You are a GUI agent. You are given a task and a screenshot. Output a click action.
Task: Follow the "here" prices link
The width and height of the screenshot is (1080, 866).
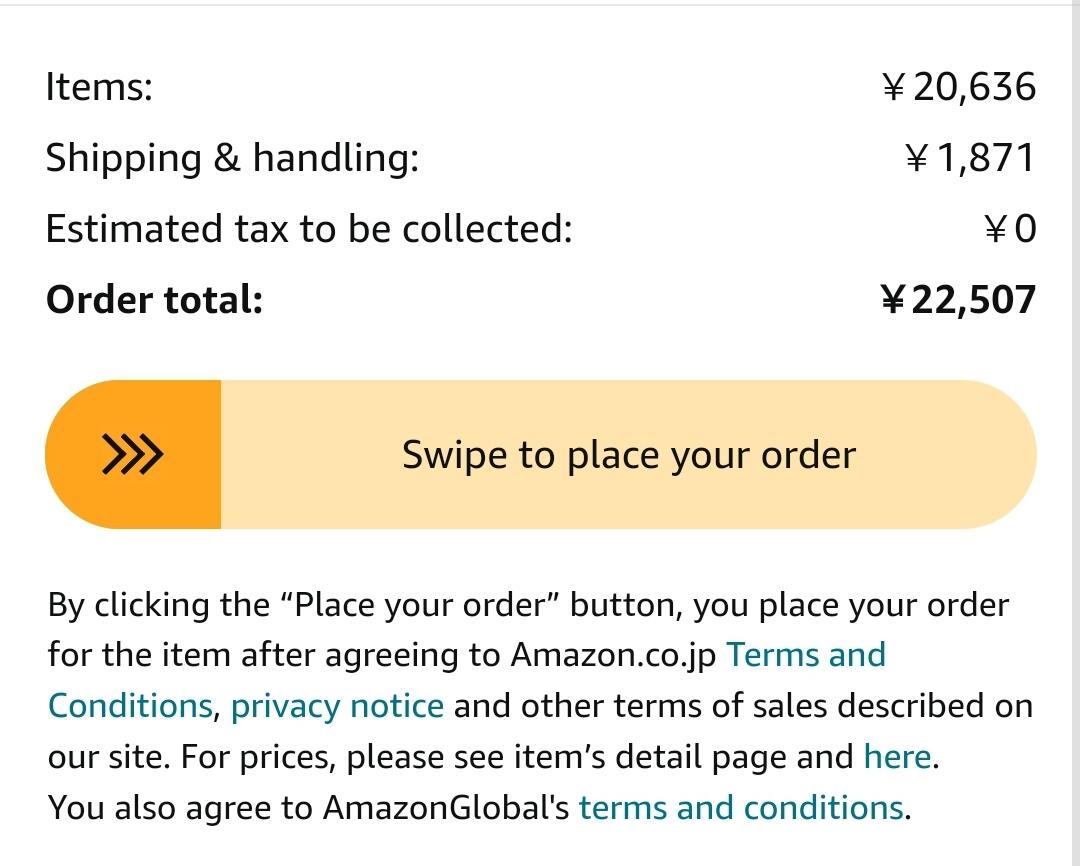point(897,757)
